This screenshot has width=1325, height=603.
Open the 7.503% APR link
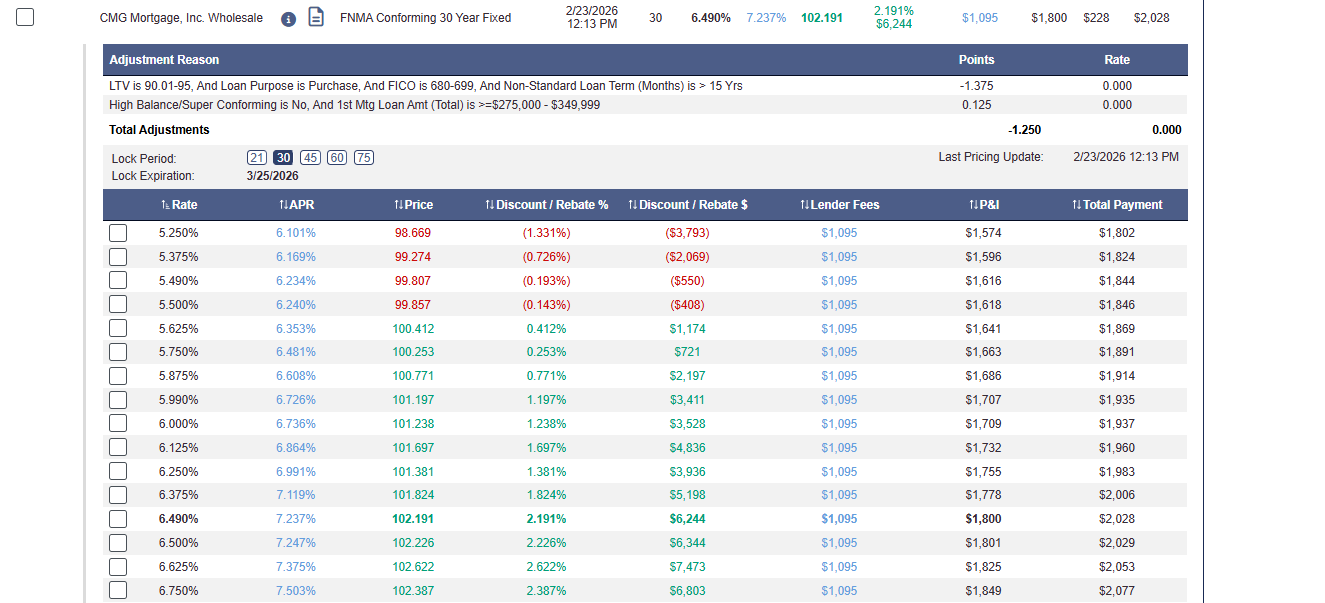(296, 591)
